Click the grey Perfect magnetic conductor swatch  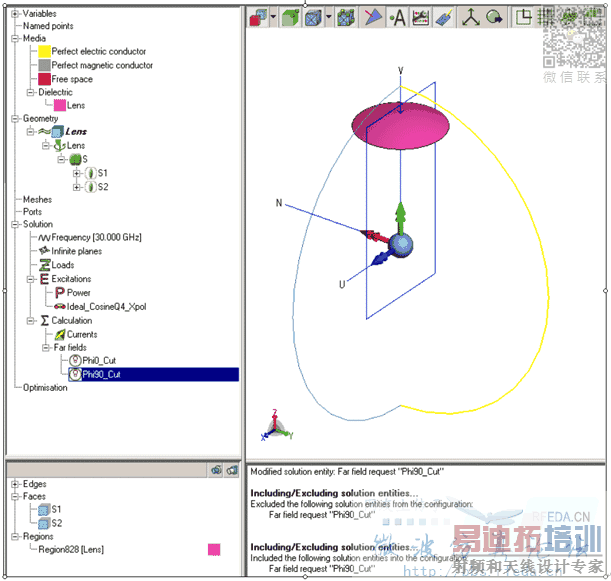tap(44, 65)
